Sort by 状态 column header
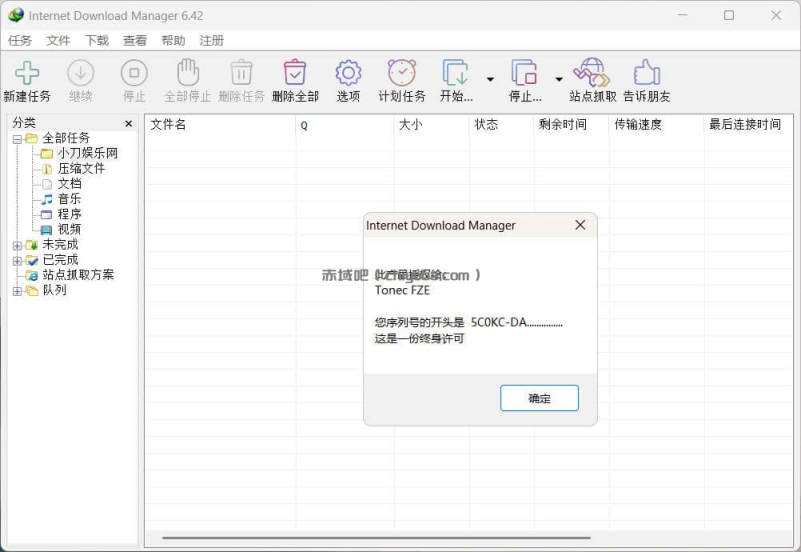 502,125
